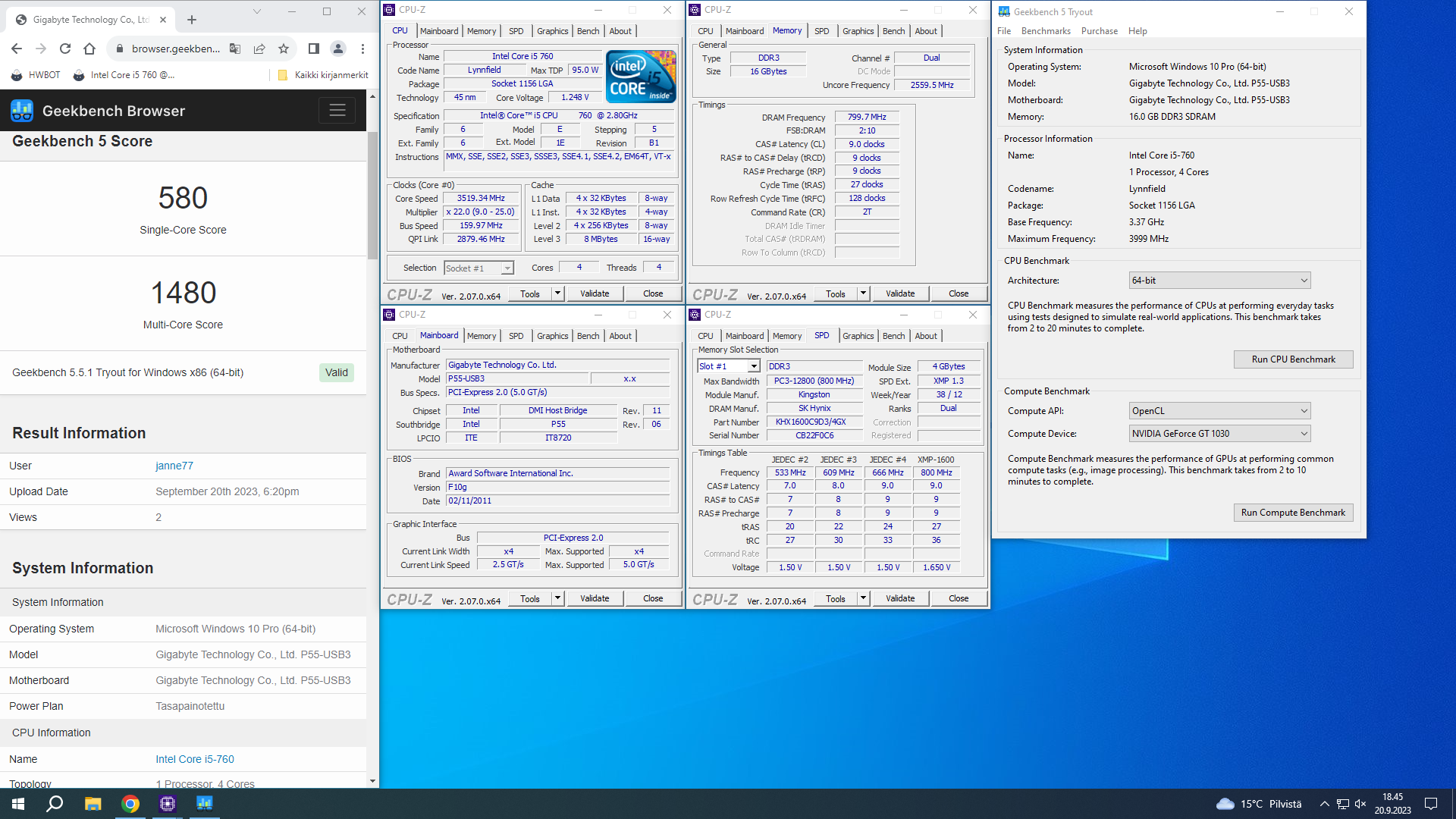Image resolution: width=1456 pixels, height=819 pixels.
Task: Switch to Chrome in the taskbar
Action: point(130,804)
